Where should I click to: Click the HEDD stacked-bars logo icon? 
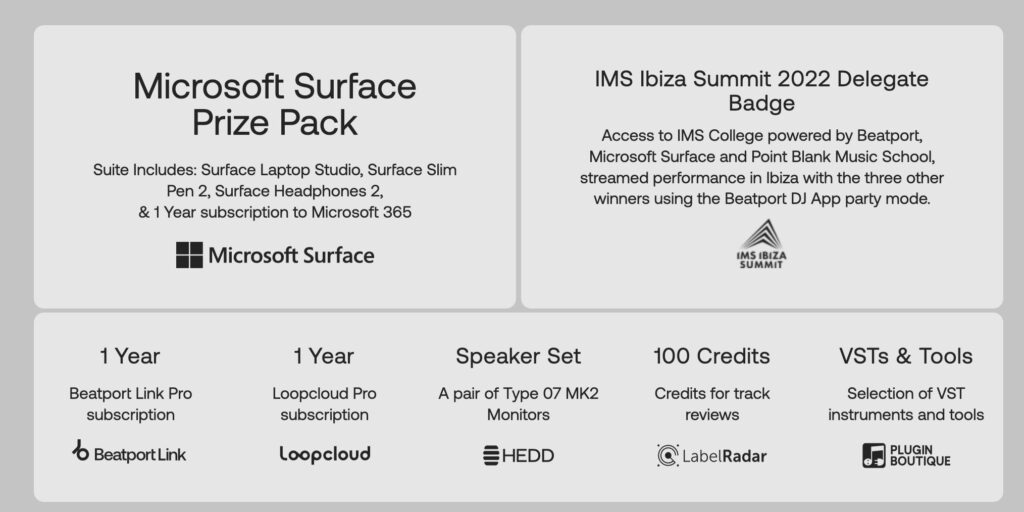(490, 456)
